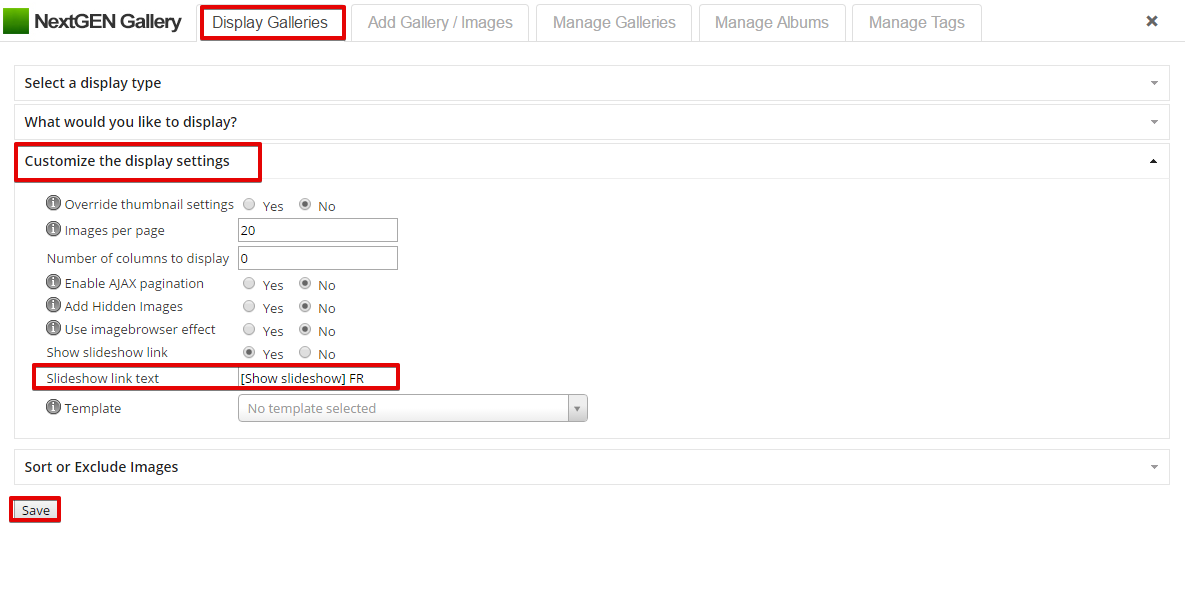Open the Template dropdown

(413, 408)
